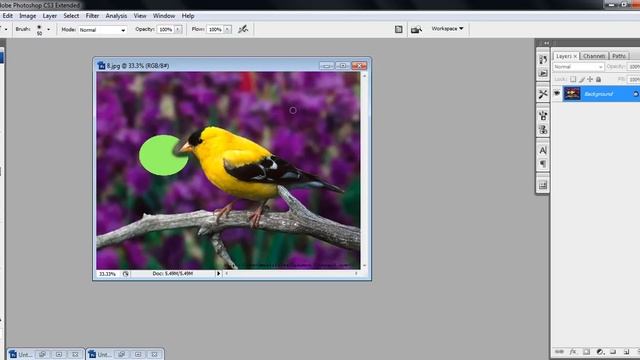Image resolution: width=640 pixels, height=360 pixels.
Task: Select the Background layer name
Action: click(598, 94)
